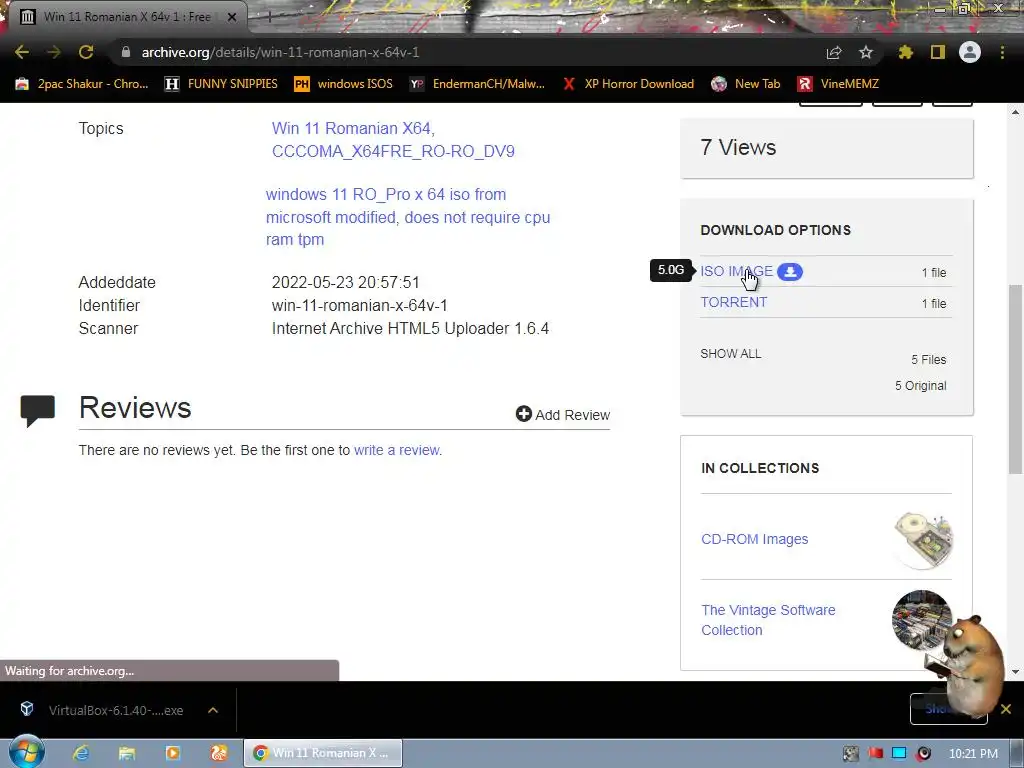Open the FUNNY SNIPPIES bookmark
Viewport: 1024px width, 768px height.
coord(221,84)
